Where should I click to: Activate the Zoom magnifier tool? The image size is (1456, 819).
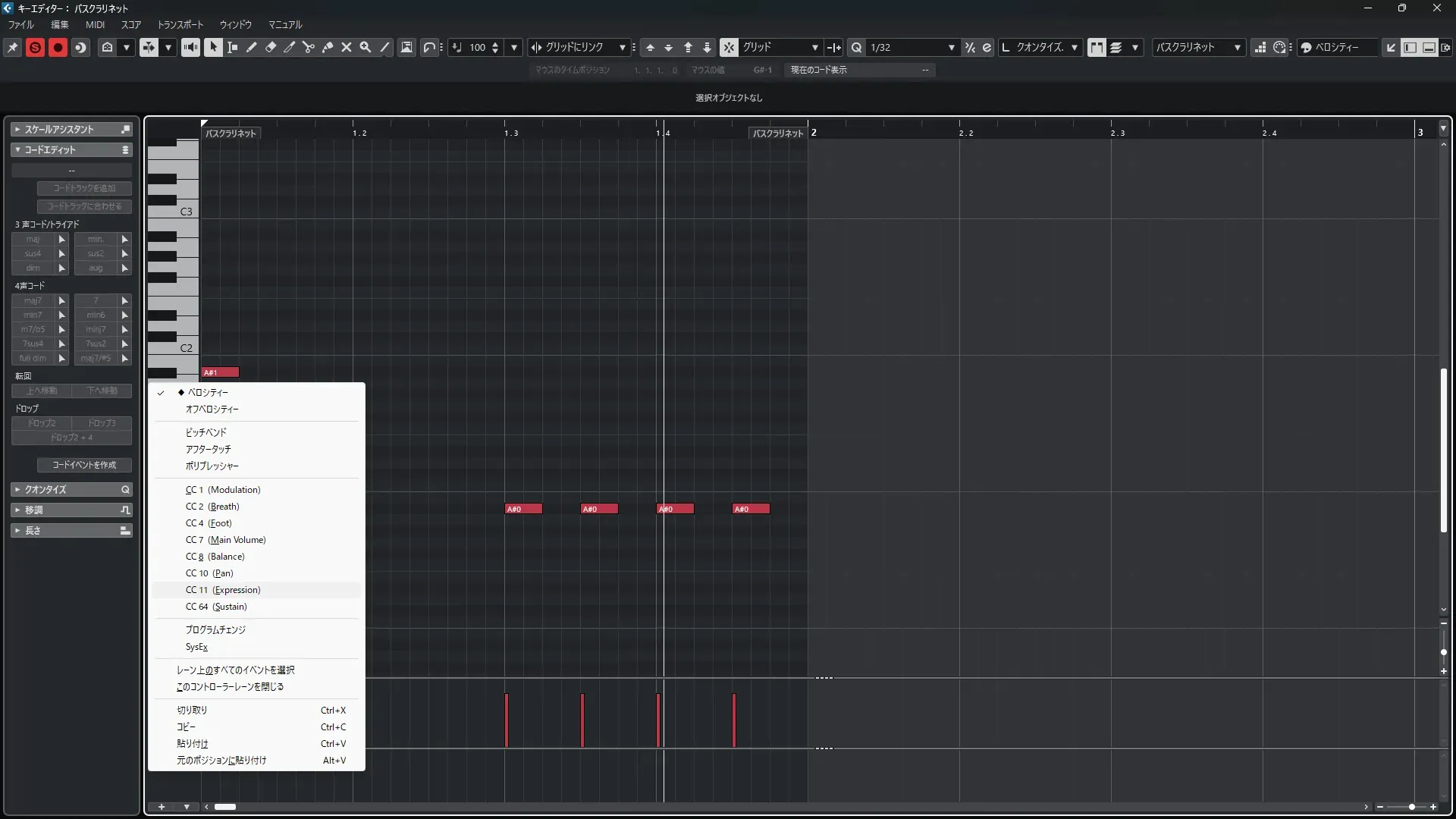366,47
